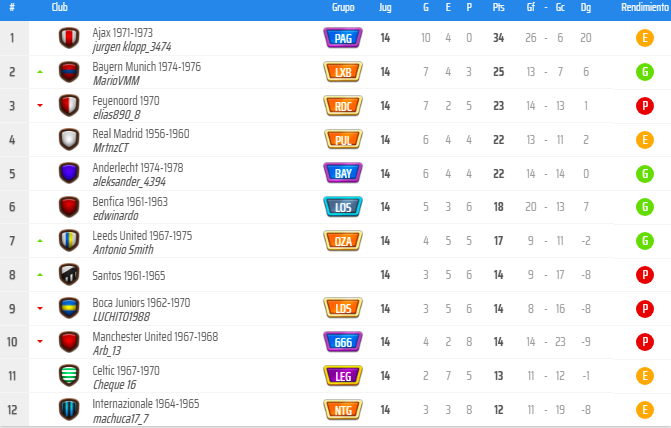Image resolution: width=671 pixels, height=428 pixels.
Task: Click the Internazionale blue-striped shield icon
Action: coord(69,410)
